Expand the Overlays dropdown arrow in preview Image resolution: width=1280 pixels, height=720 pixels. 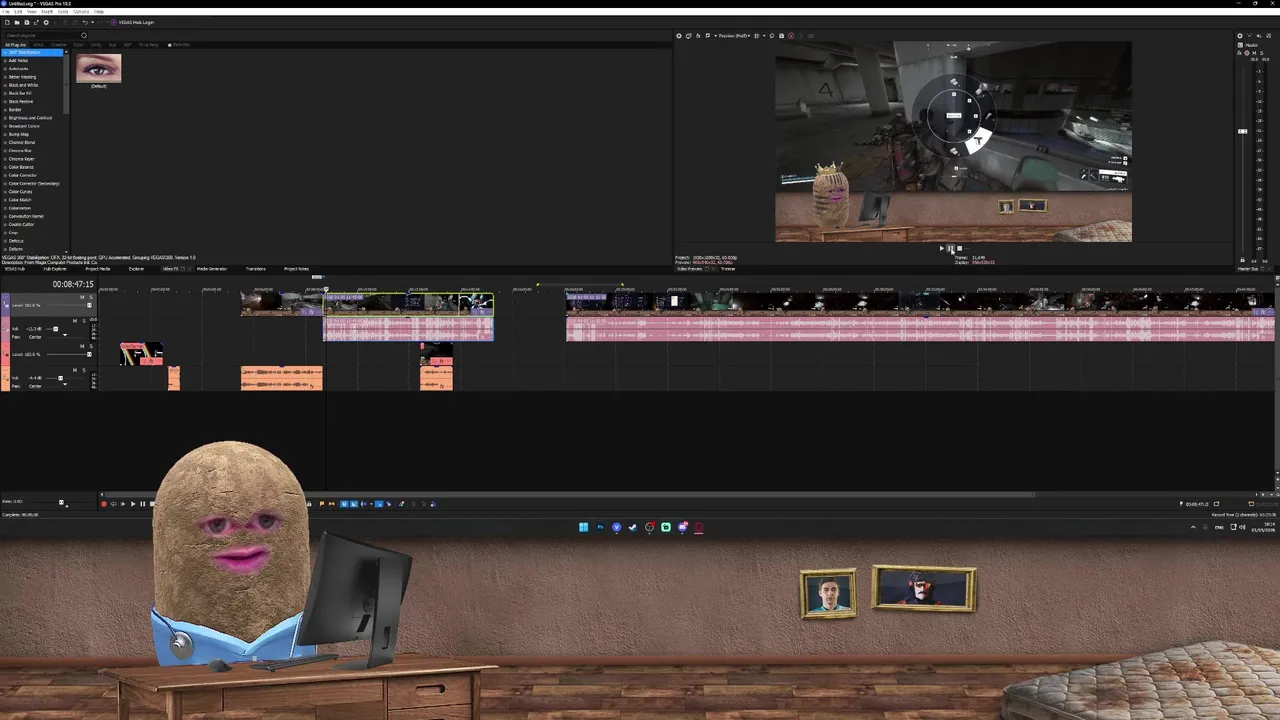tap(764, 36)
